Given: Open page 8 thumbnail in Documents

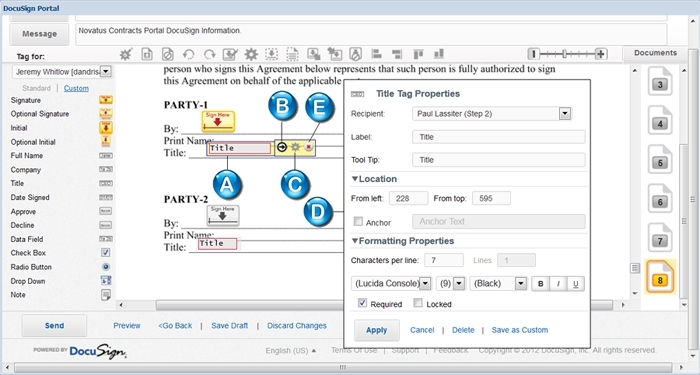Looking at the screenshot, I should [660, 277].
